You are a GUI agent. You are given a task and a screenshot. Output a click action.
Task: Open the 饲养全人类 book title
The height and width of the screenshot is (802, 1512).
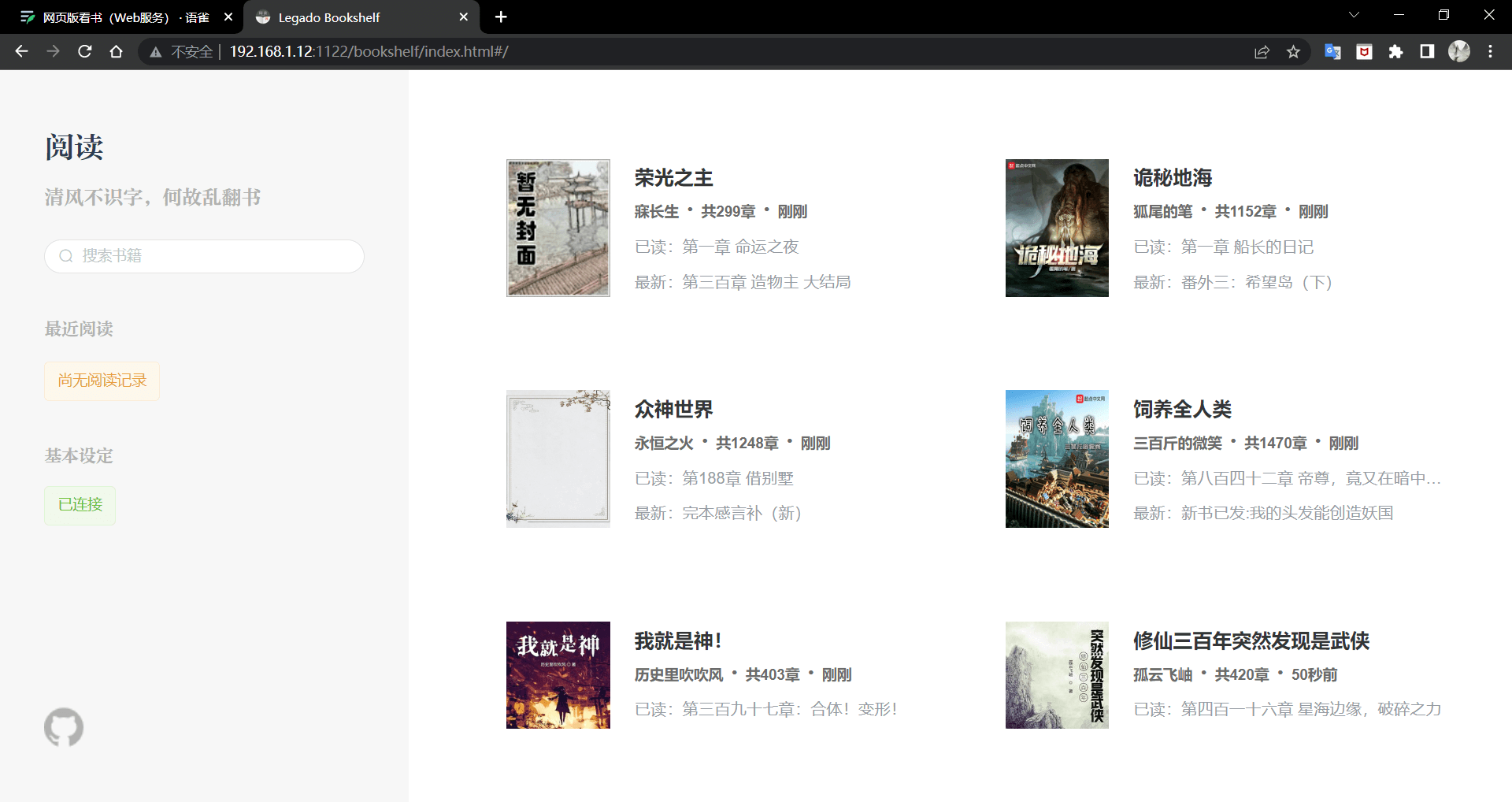click(x=1182, y=410)
